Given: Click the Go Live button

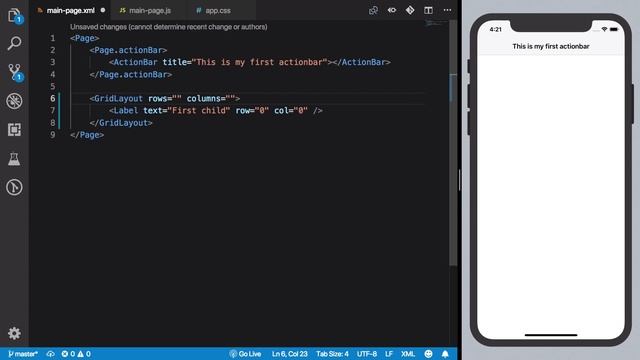Looking at the screenshot, I should click(245, 354).
